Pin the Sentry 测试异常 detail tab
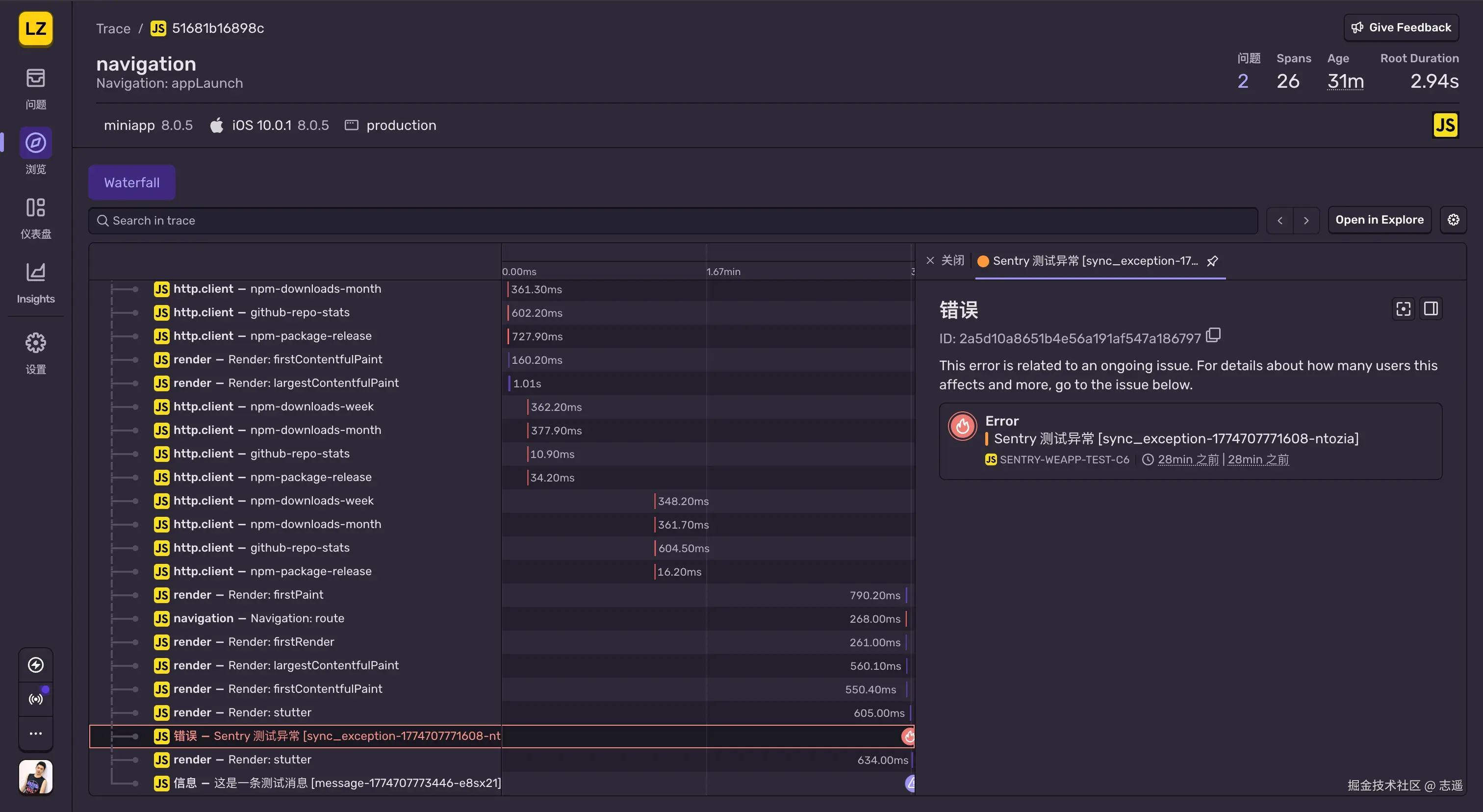This screenshot has width=1483, height=812. [x=1212, y=261]
